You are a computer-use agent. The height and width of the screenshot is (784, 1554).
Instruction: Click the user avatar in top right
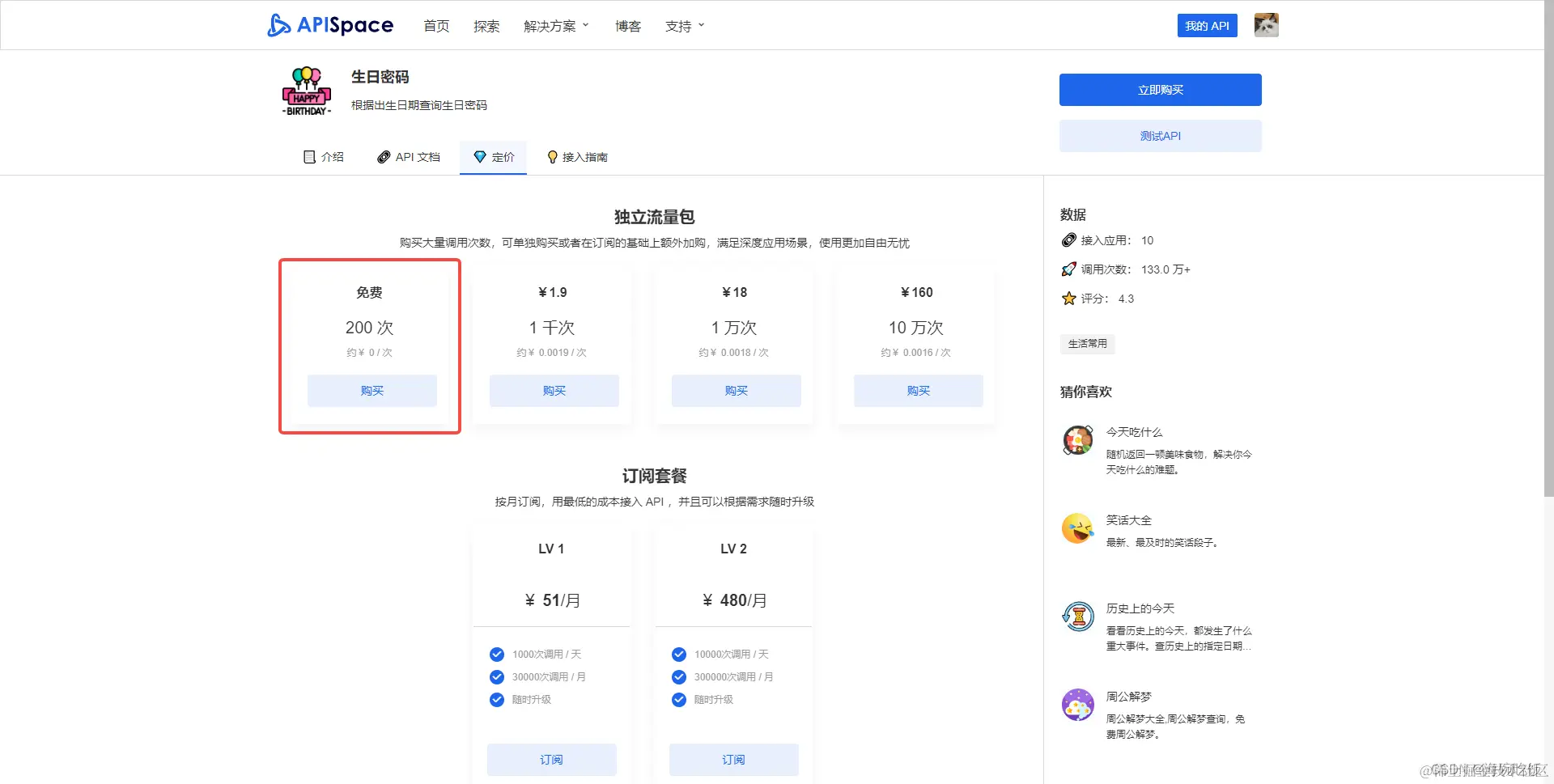click(x=1265, y=25)
